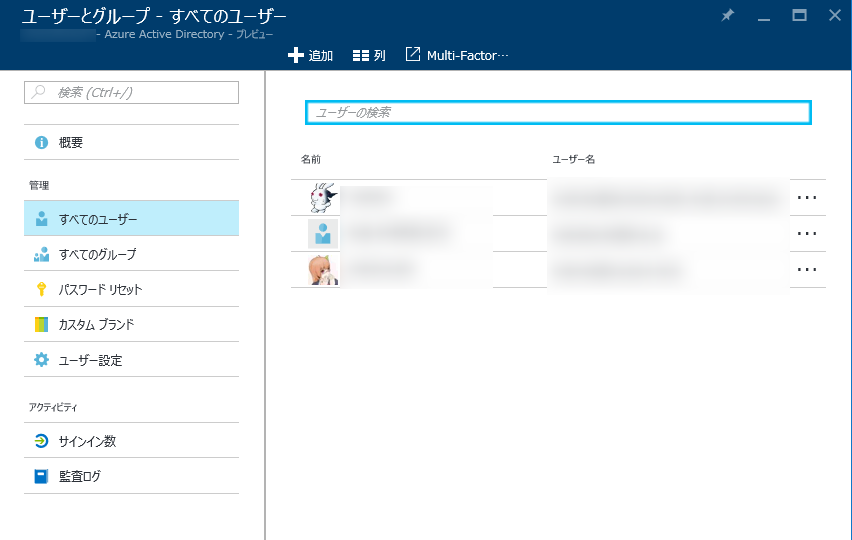Sort by ユーザー名 column header
This screenshot has height=540, width=852.
tap(573, 159)
